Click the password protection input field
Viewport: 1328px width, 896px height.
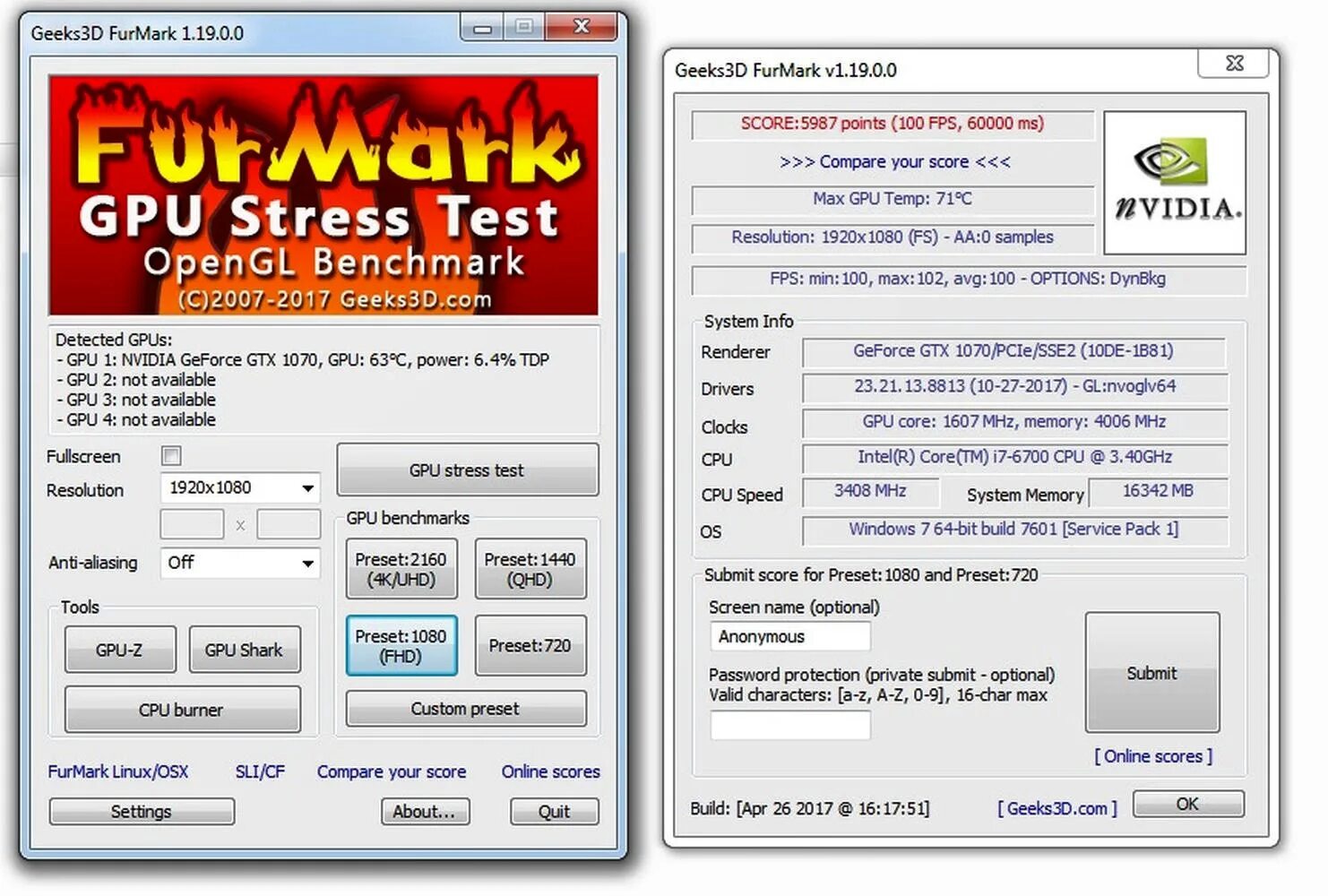coord(790,725)
